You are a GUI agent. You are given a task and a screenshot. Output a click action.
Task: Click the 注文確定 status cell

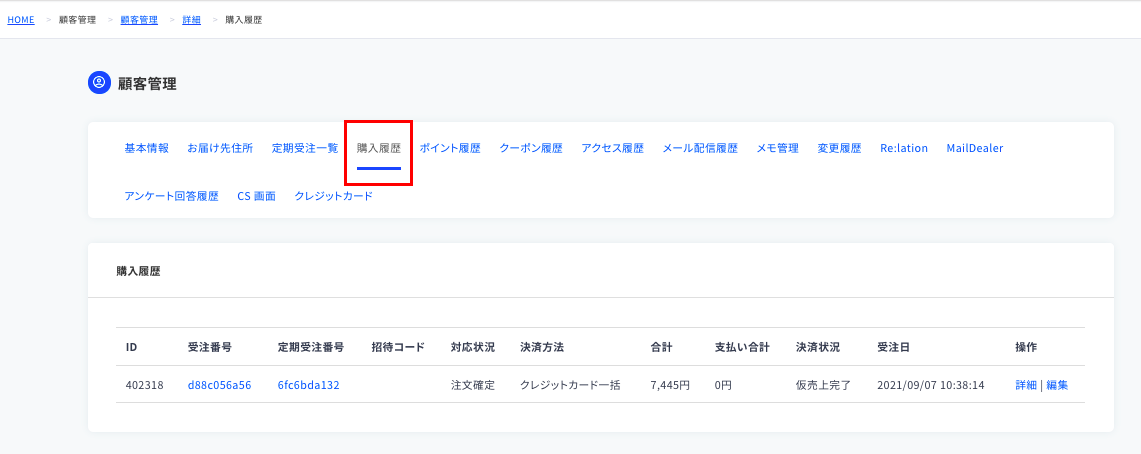coord(473,385)
